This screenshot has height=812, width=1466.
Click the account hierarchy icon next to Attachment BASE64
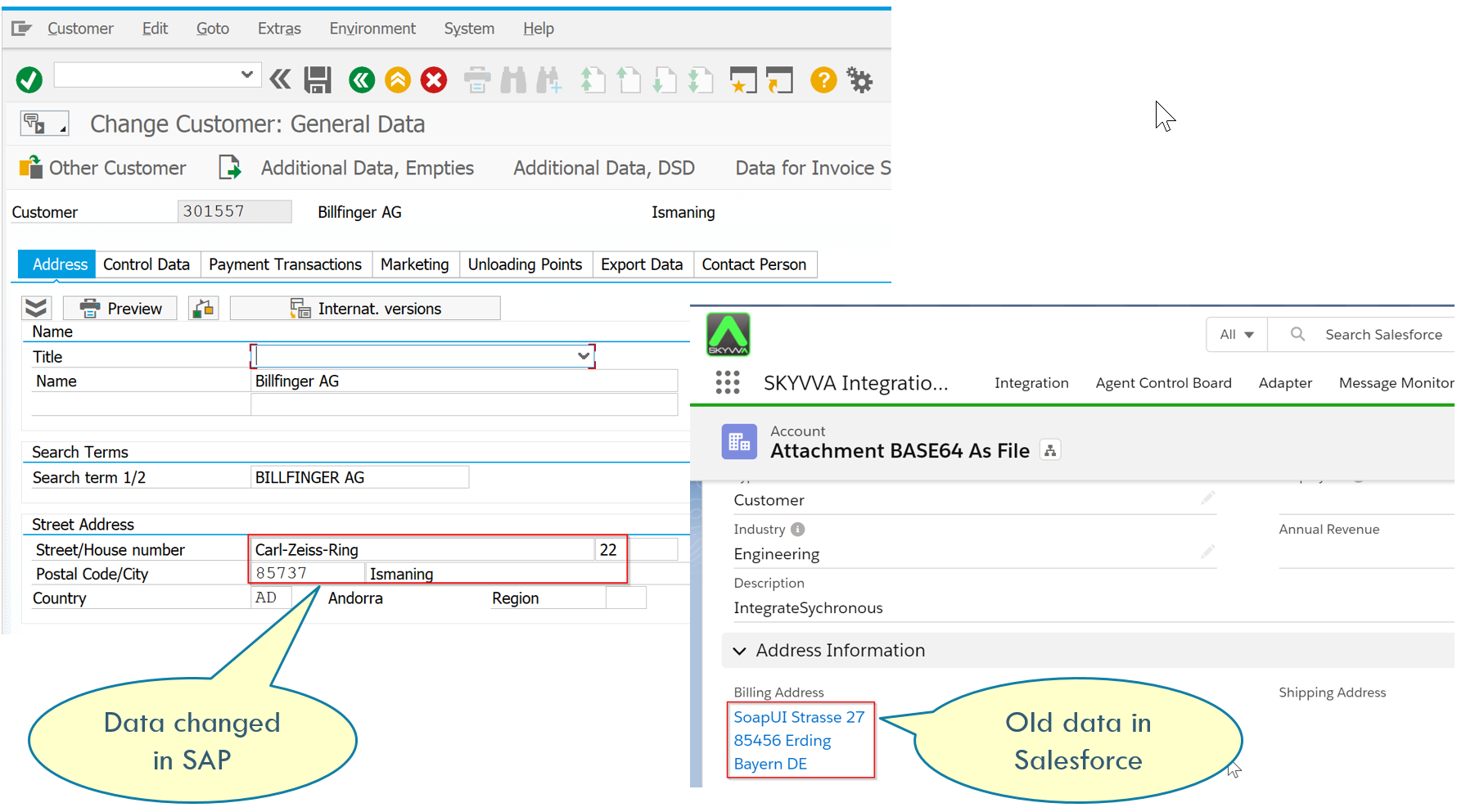tap(1050, 449)
